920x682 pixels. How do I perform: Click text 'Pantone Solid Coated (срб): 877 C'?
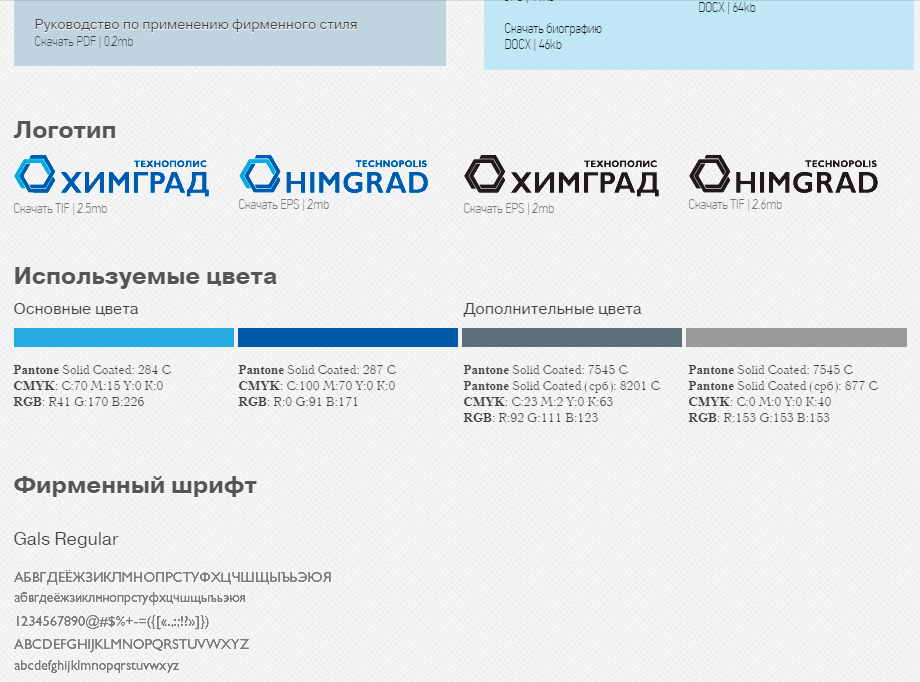pyautogui.click(x=783, y=386)
